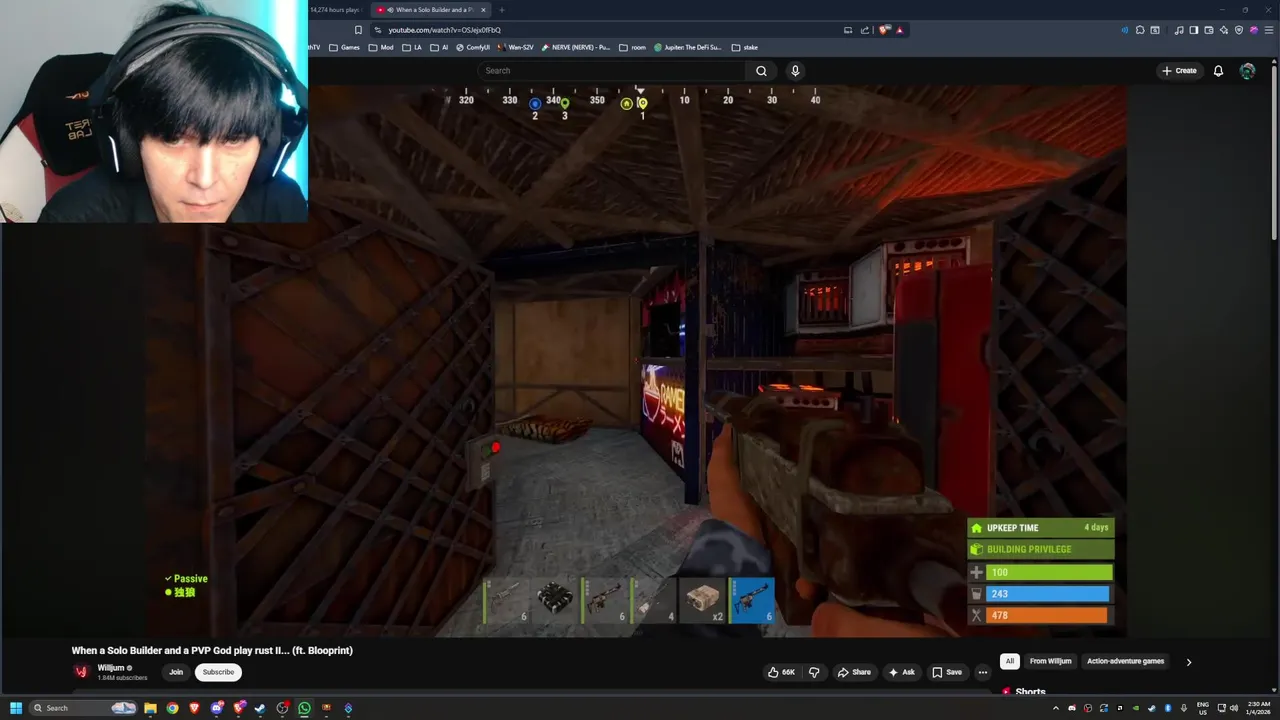
Task: Open the Windows Start menu
Action: 16,708
